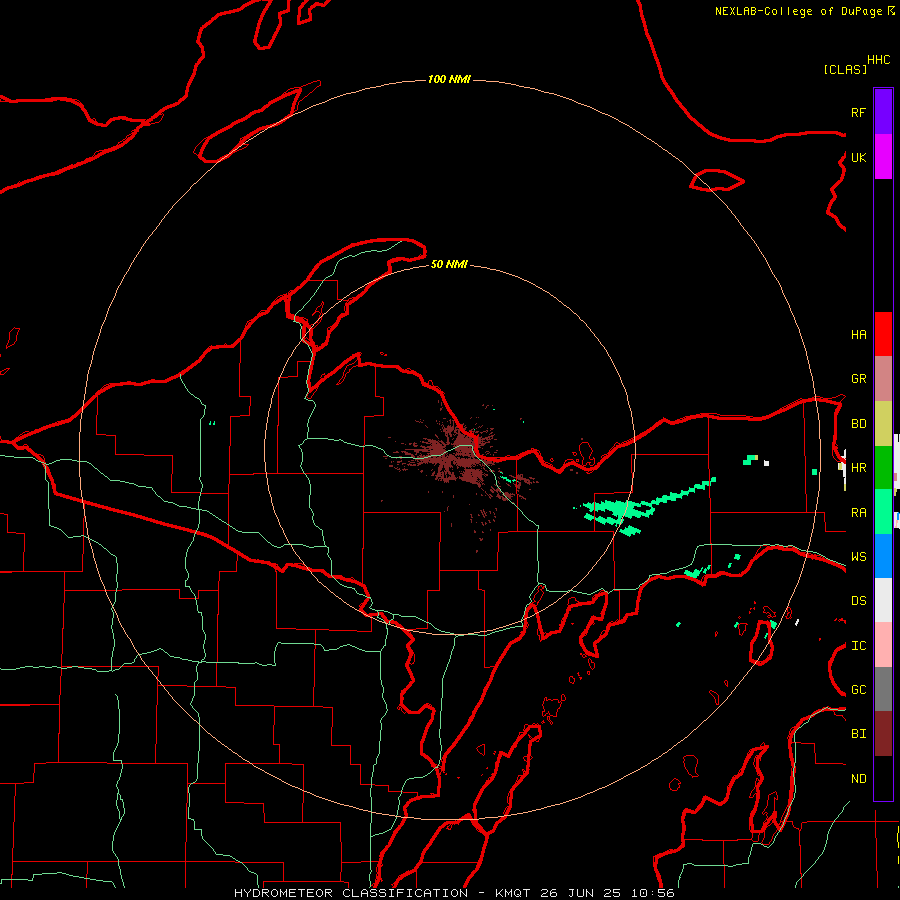
Task: Click the ND black legend swatch
Action: (x=883, y=778)
